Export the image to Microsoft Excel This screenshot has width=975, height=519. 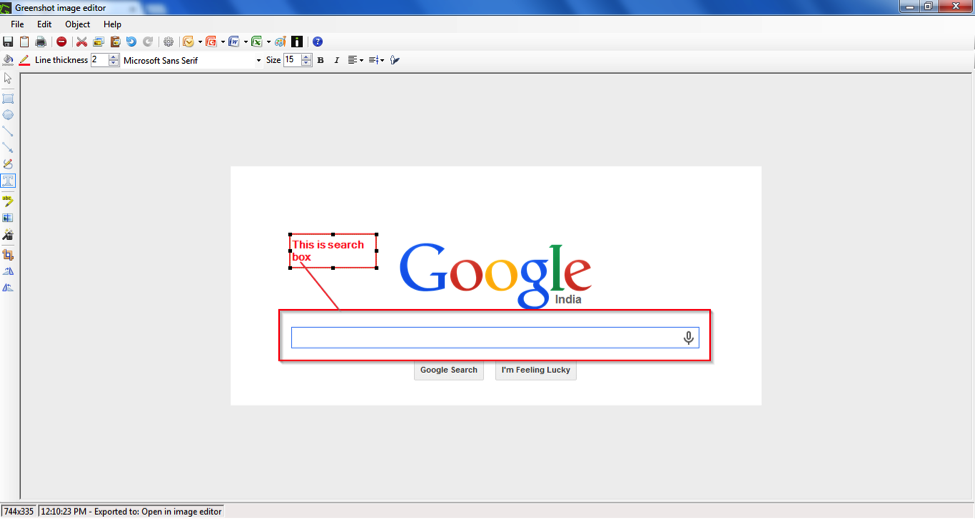click(257, 42)
